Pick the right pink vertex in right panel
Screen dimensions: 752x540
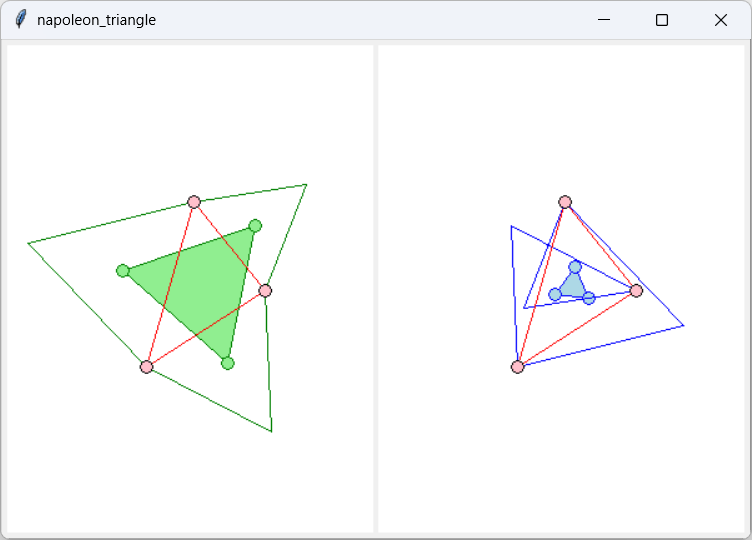[x=636, y=291]
